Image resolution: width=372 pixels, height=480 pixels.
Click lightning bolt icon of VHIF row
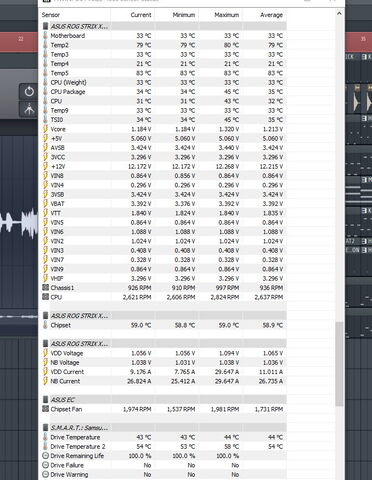(46, 278)
